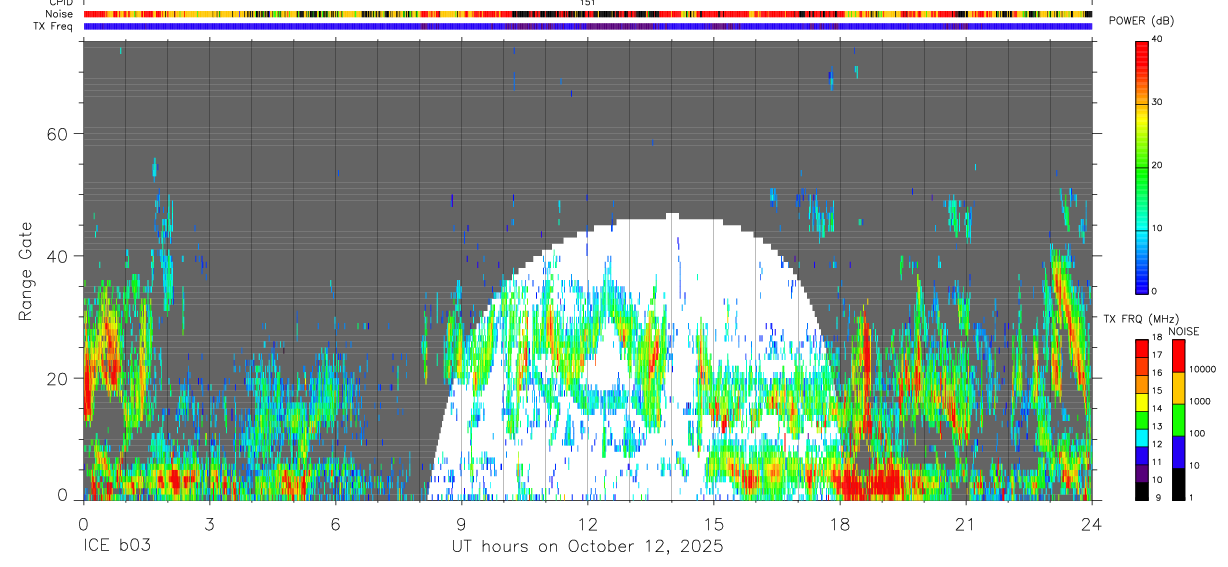Click the 24 hour tick label
This screenshot has height=567, width=1228.
(1091, 523)
